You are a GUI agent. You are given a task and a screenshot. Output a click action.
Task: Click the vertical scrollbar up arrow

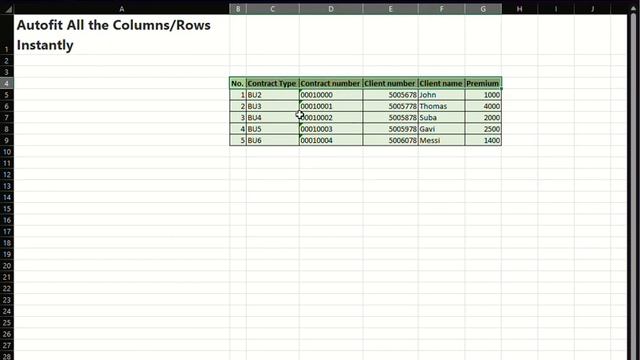pos(633,9)
